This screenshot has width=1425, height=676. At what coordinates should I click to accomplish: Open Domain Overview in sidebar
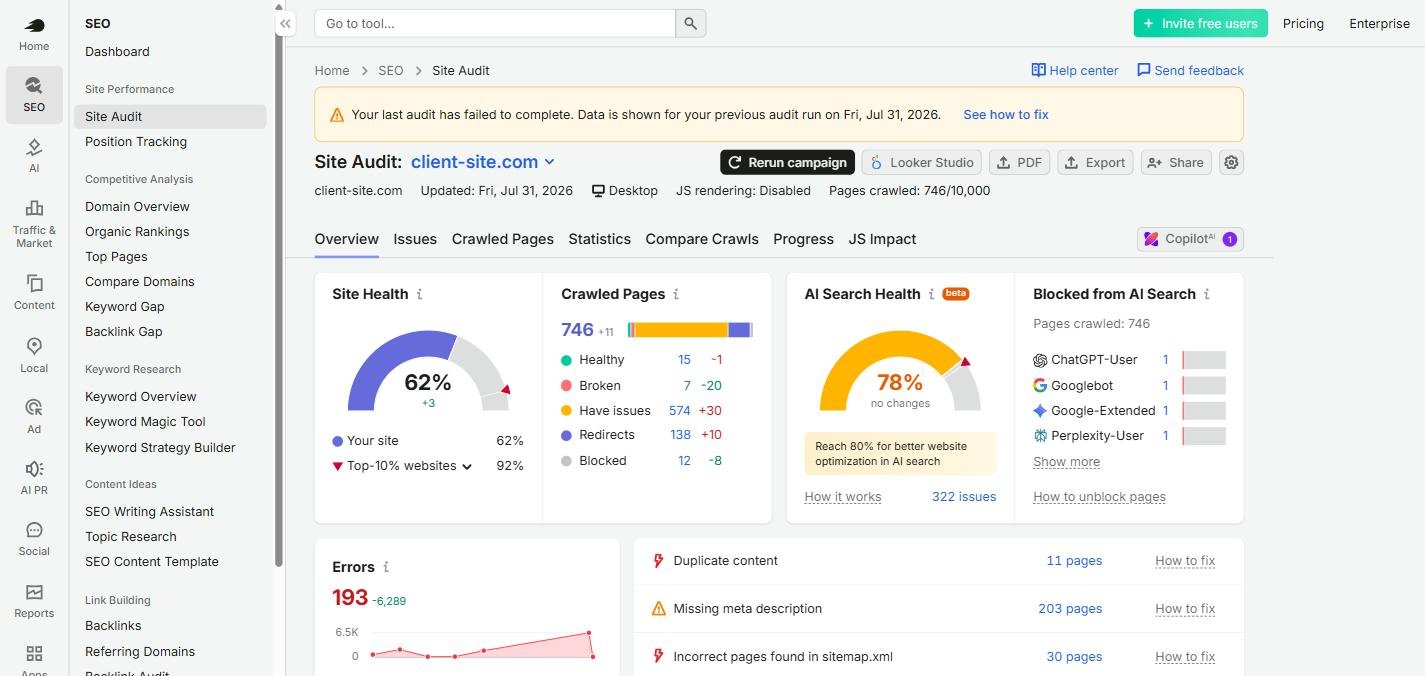(x=137, y=207)
